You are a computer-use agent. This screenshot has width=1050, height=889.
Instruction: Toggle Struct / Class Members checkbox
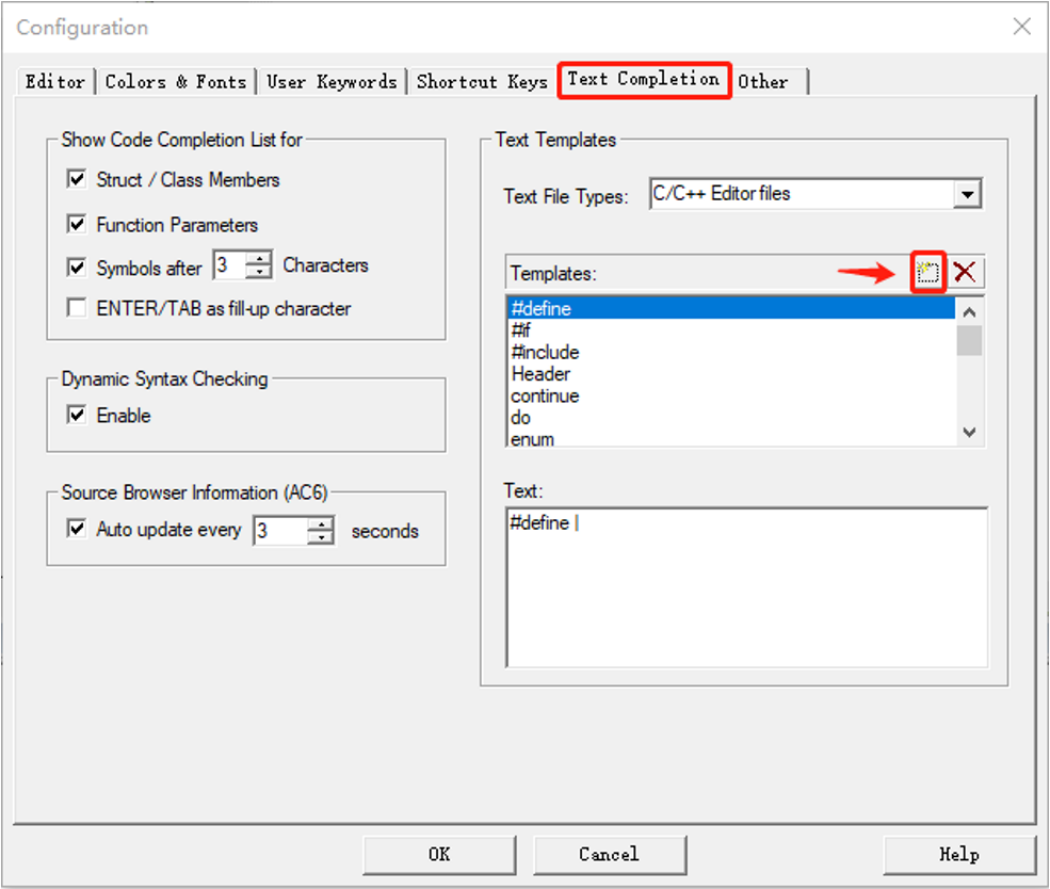(76, 180)
